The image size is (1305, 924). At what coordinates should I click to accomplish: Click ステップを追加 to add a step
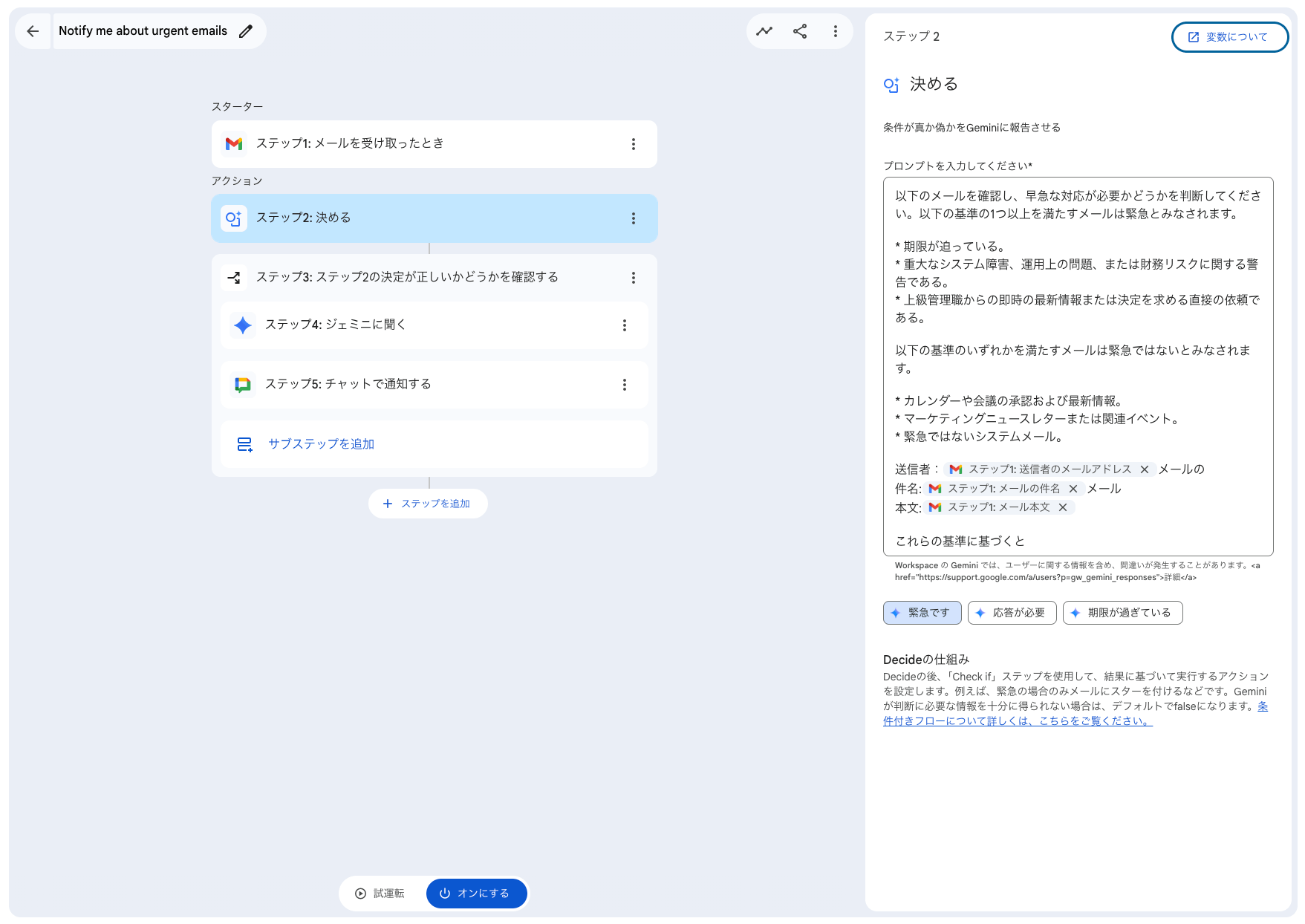[428, 504]
